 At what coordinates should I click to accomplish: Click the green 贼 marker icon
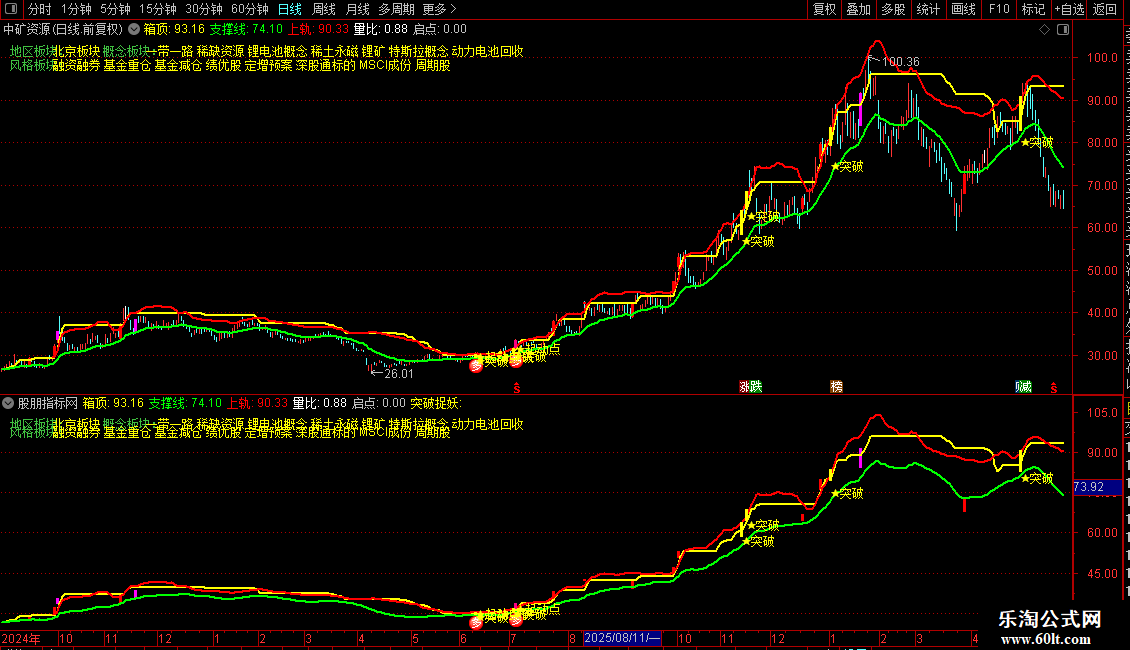coord(1023,387)
